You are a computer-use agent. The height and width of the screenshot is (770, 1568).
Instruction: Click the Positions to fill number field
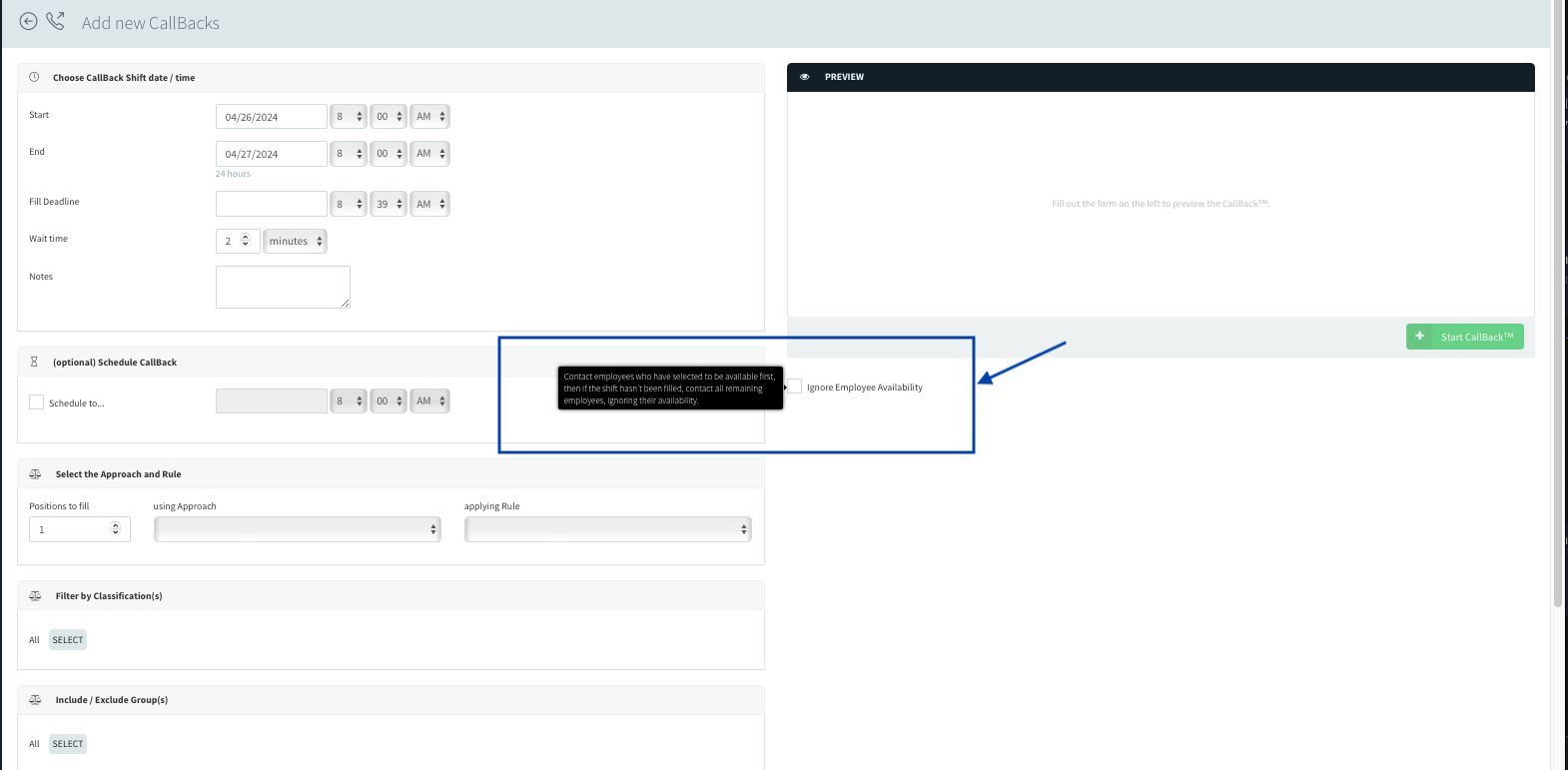(x=80, y=529)
